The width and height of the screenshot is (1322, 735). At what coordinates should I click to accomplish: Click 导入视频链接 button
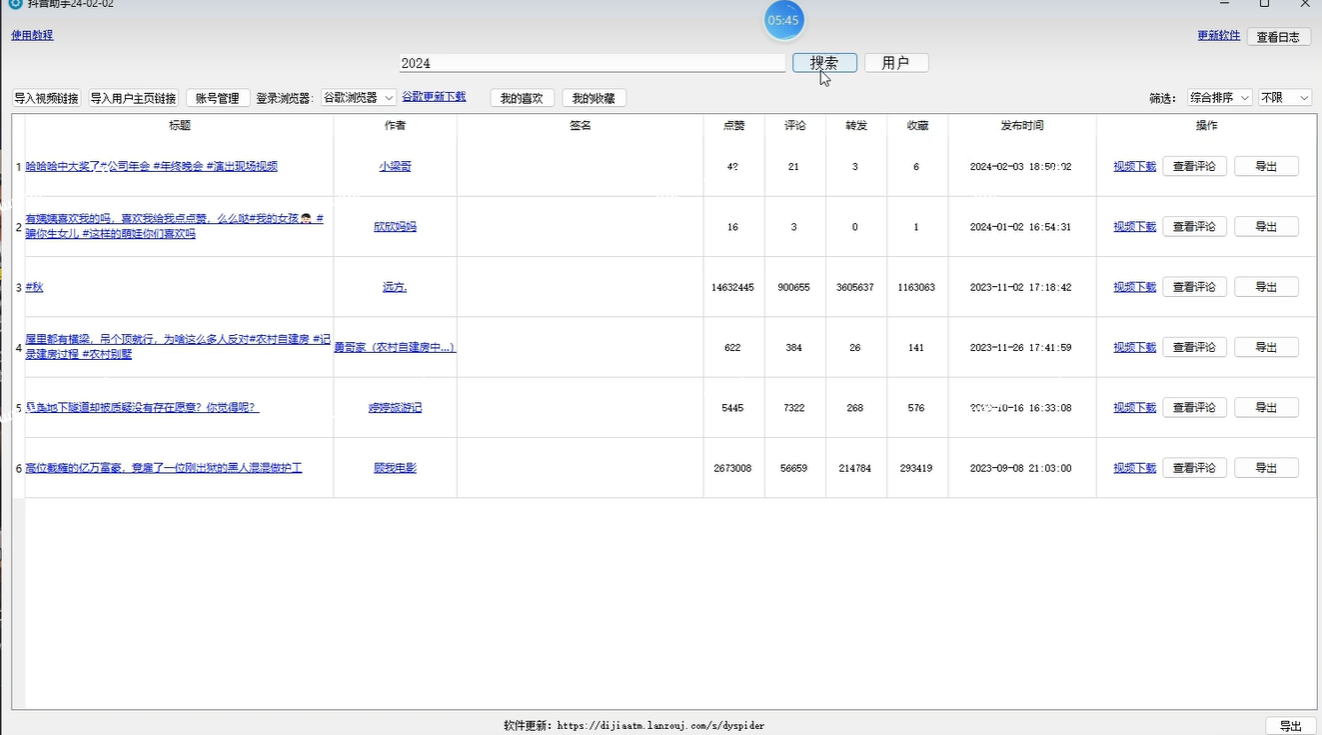(x=46, y=98)
